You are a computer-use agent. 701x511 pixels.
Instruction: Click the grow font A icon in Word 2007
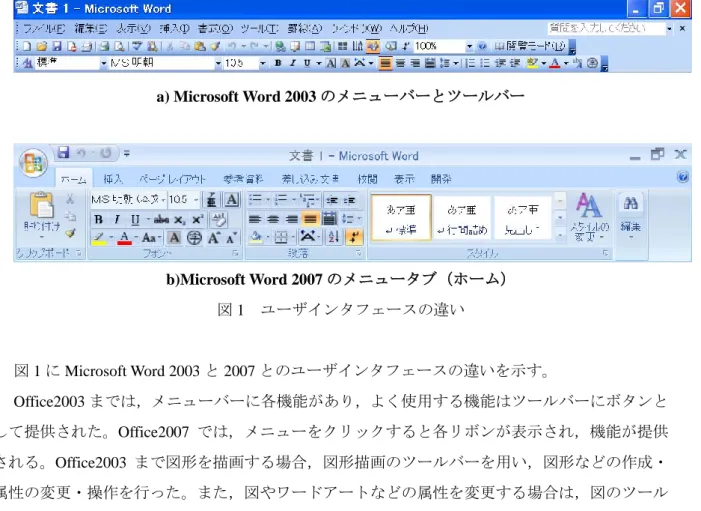pyautogui.click(x=214, y=238)
